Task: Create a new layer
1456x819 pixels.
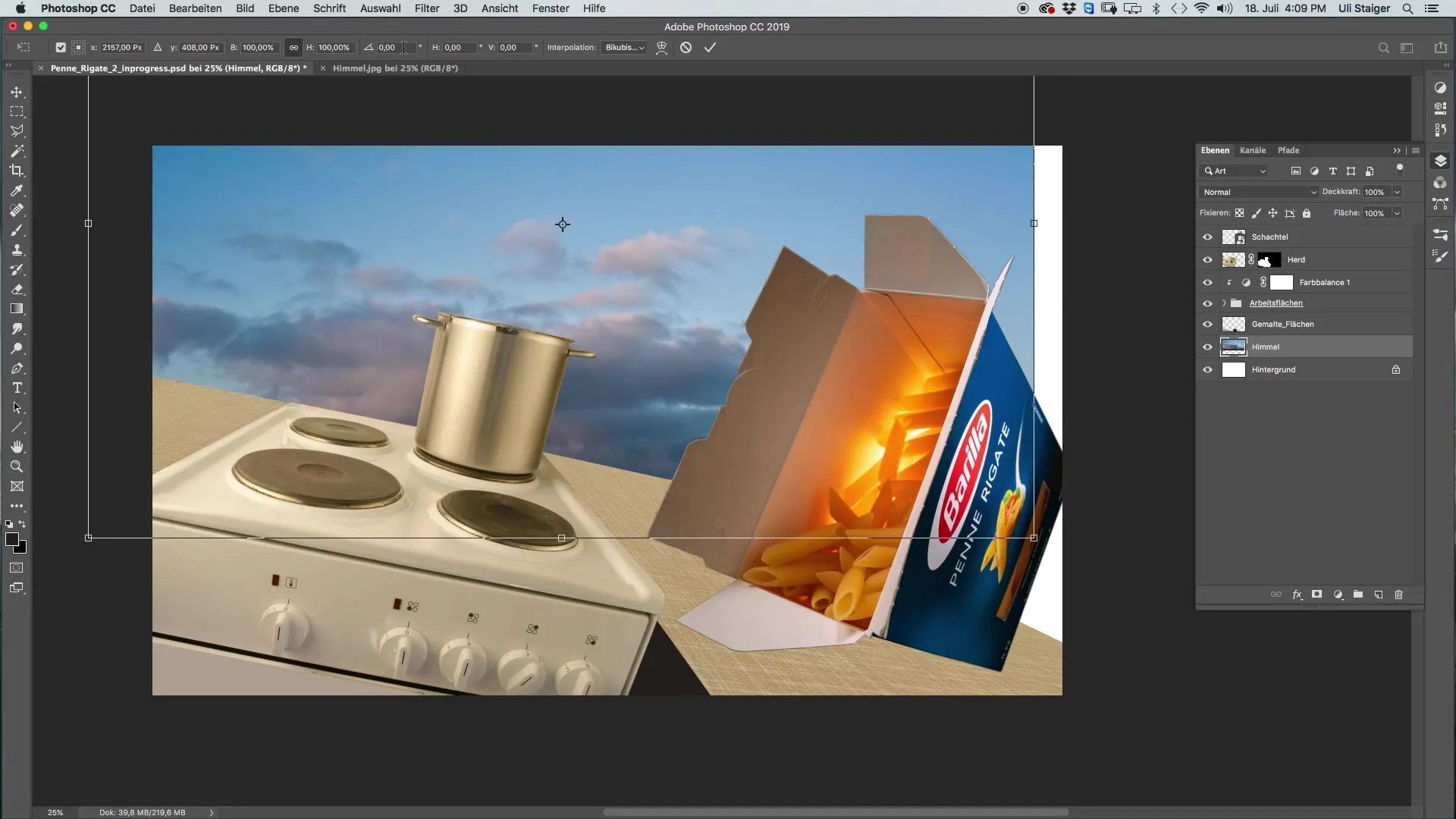Action: (1379, 595)
